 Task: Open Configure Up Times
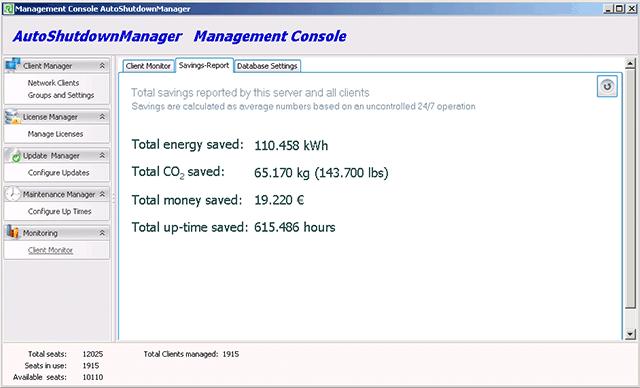coord(60,211)
